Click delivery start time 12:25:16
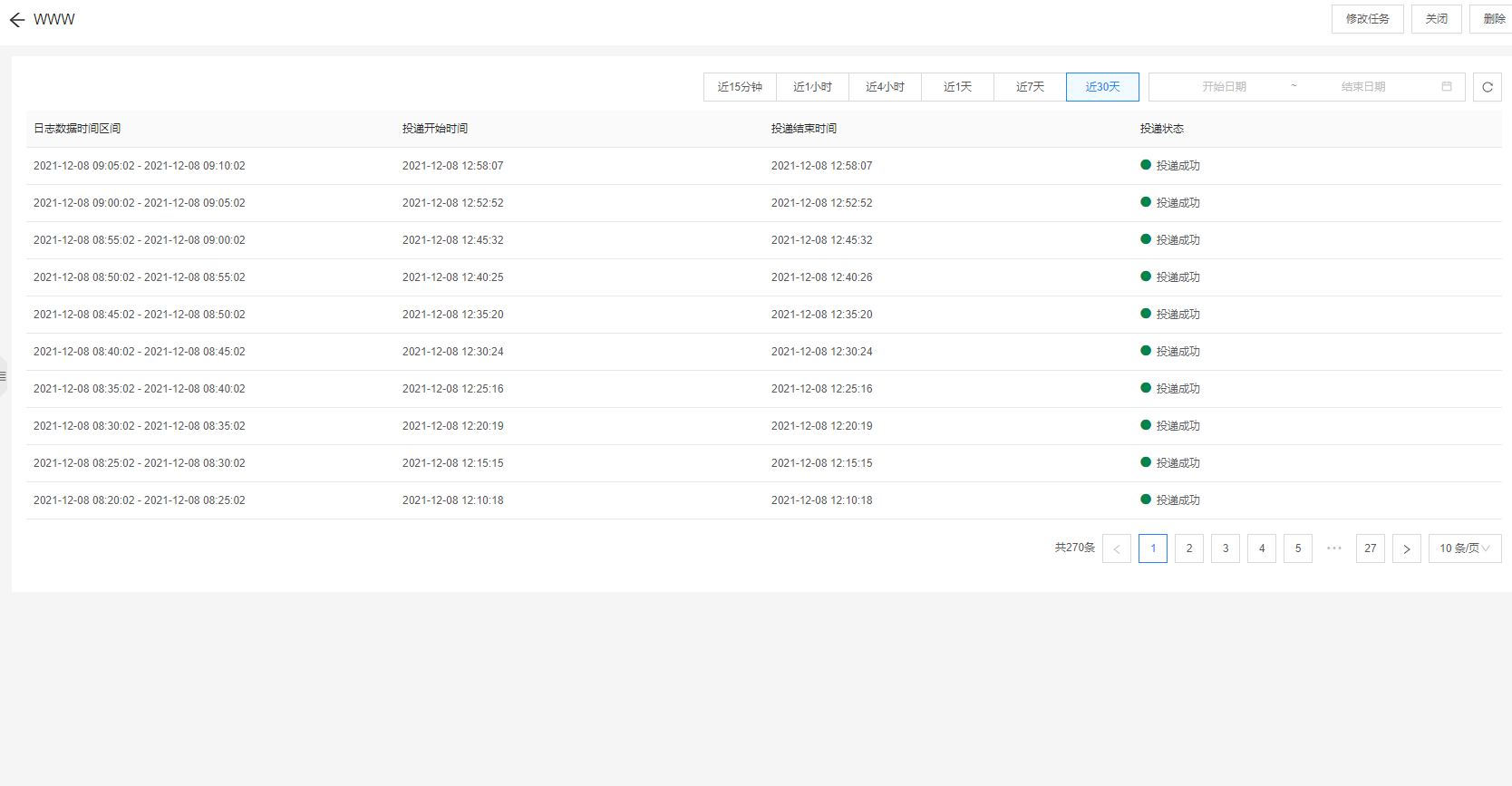1512x786 pixels. click(453, 389)
